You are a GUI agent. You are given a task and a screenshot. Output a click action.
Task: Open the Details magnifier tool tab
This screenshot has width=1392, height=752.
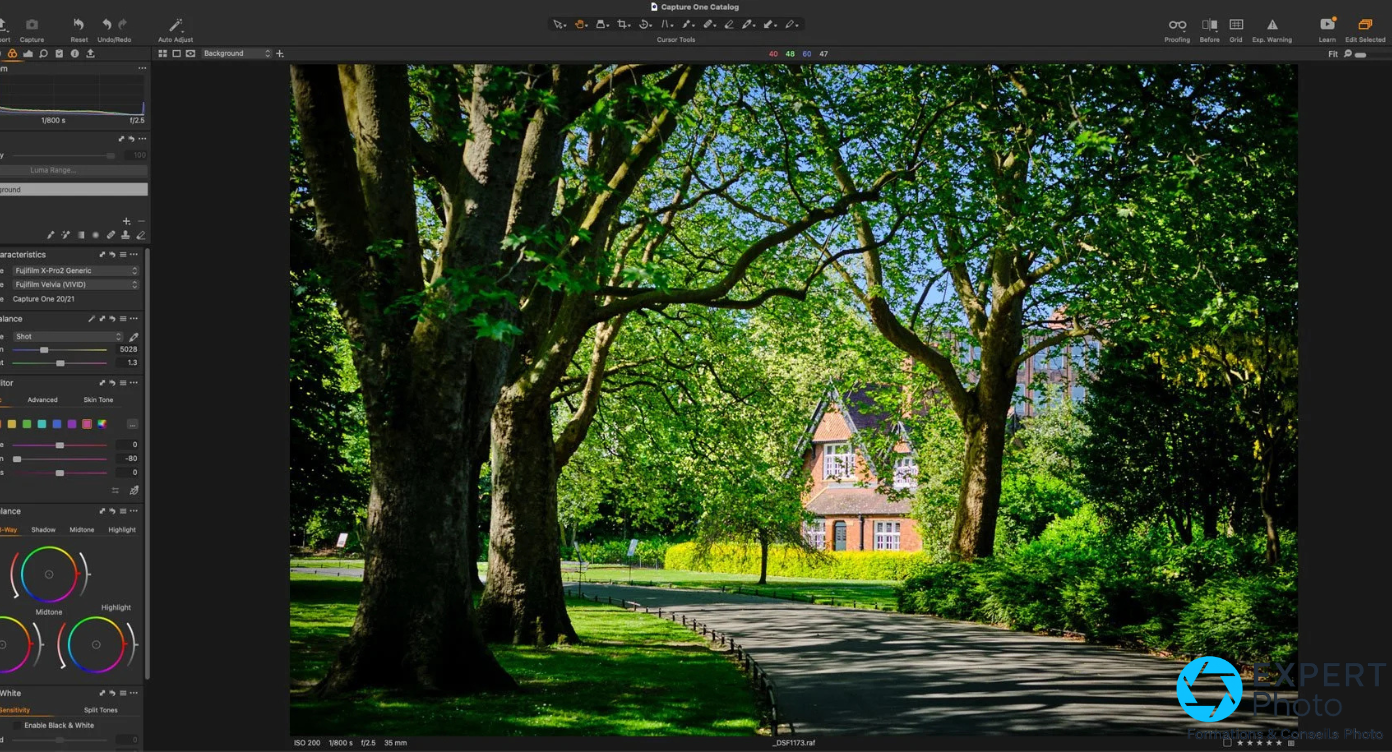43,54
